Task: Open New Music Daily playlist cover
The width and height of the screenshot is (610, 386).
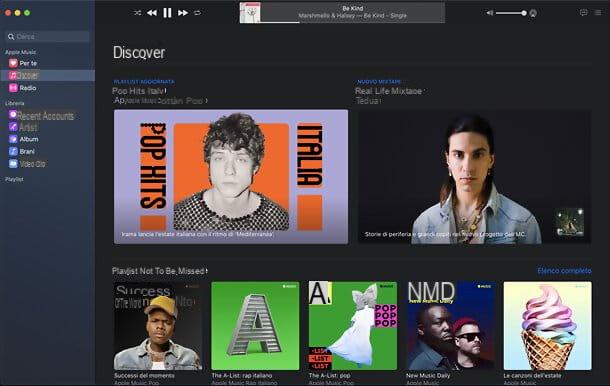Action: coord(450,326)
